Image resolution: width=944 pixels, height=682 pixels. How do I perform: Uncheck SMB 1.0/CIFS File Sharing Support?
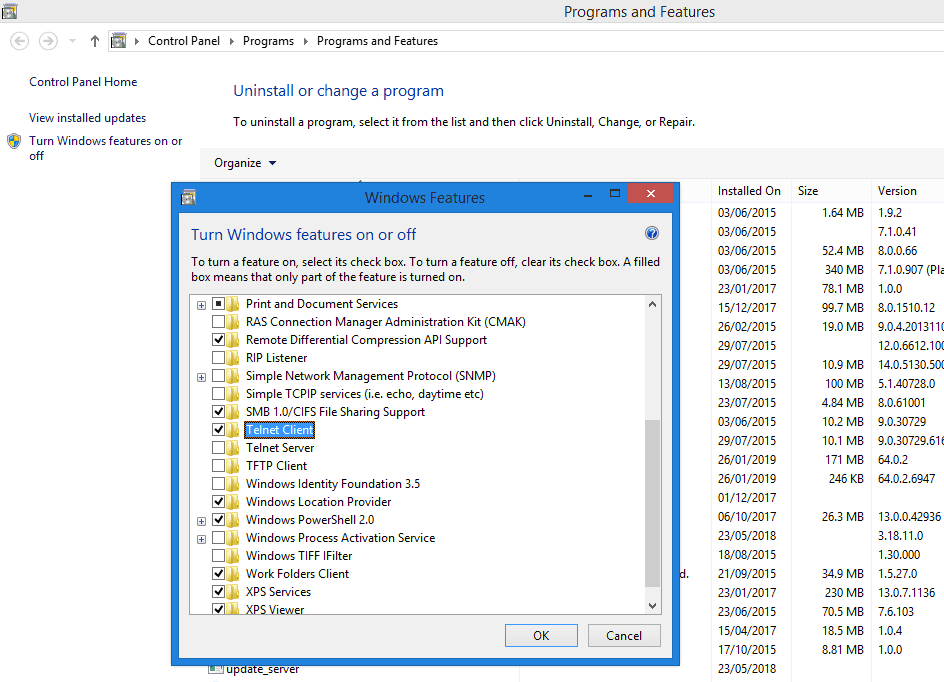click(219, 412)
